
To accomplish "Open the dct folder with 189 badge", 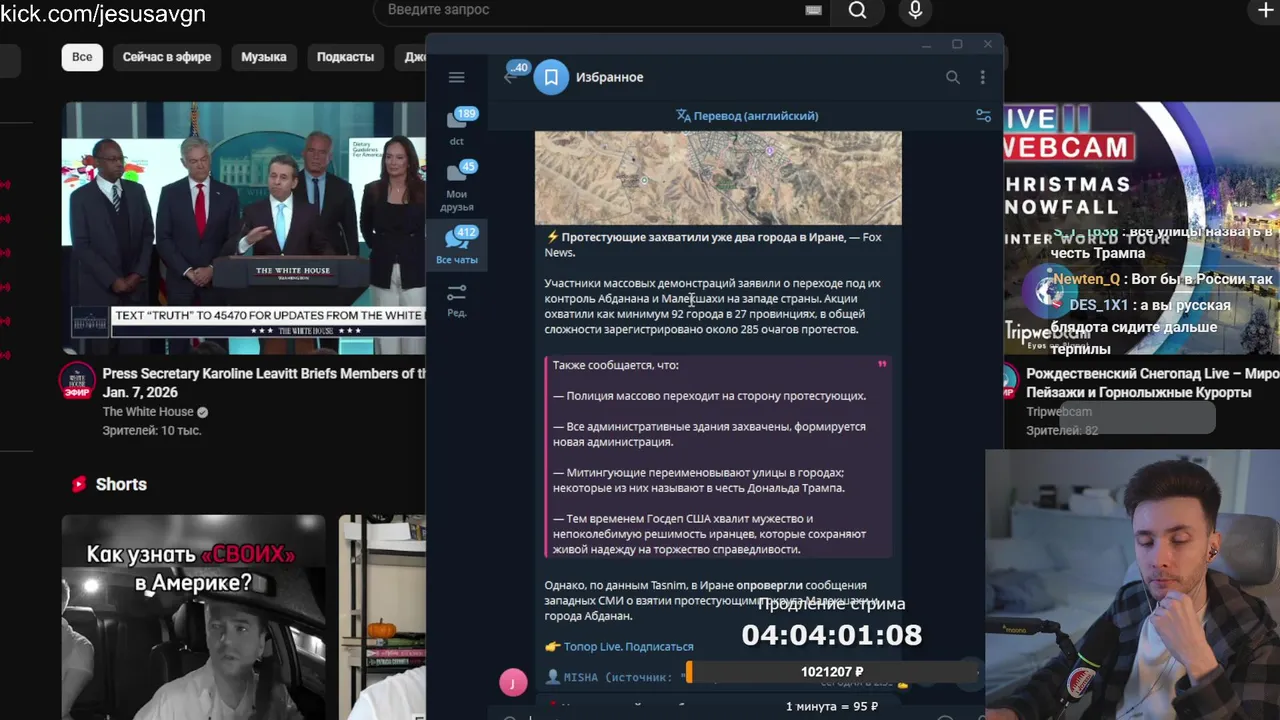I will pos(457,126).
